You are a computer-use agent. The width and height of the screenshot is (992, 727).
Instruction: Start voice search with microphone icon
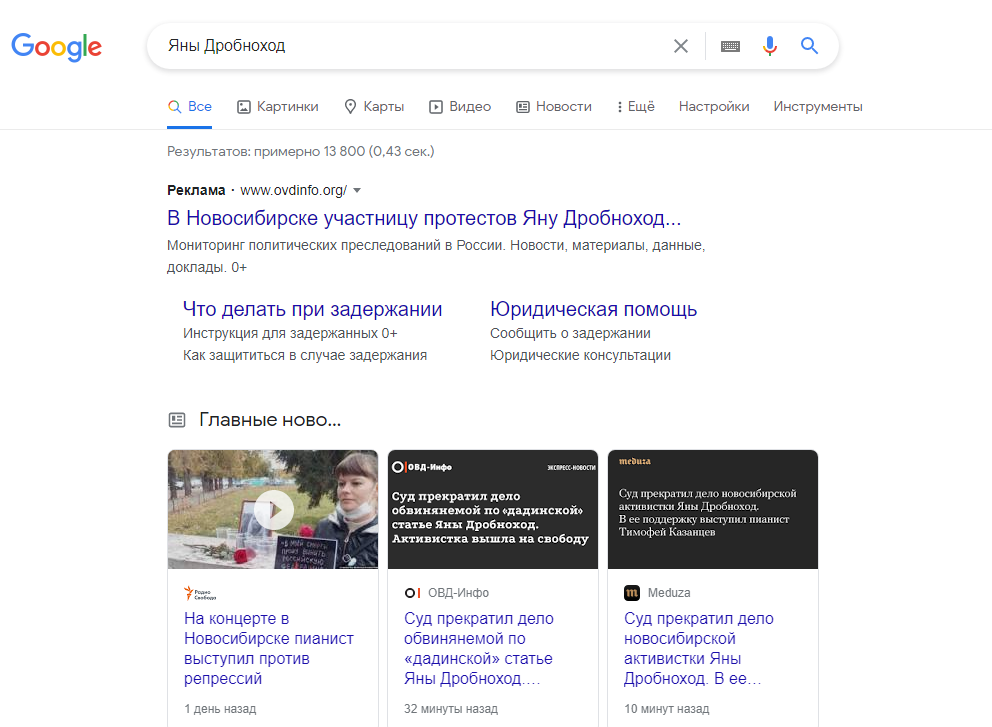769,46
